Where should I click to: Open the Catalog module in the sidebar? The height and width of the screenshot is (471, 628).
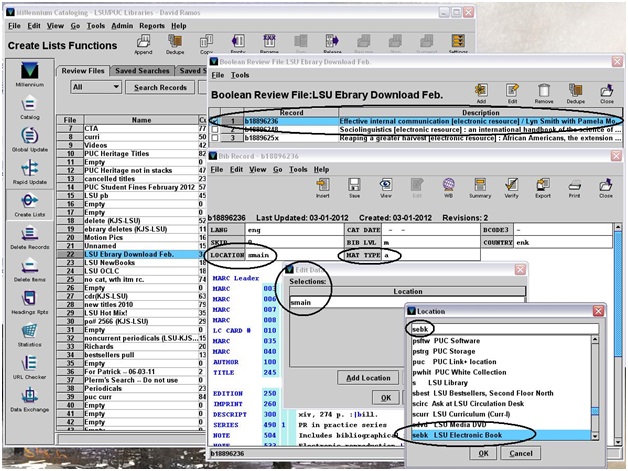28,107
